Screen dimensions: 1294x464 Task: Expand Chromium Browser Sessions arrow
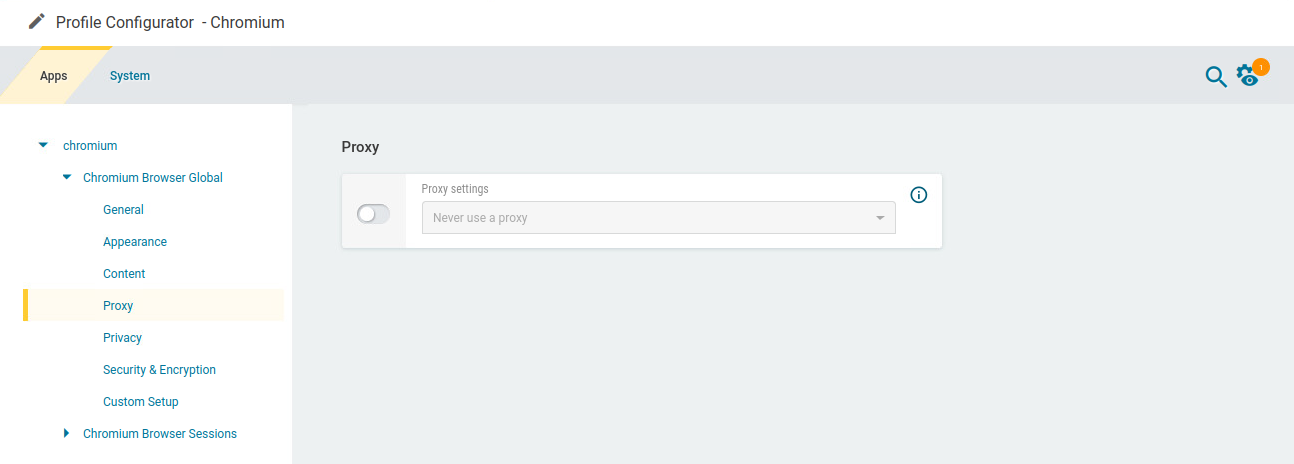point(67,433)
